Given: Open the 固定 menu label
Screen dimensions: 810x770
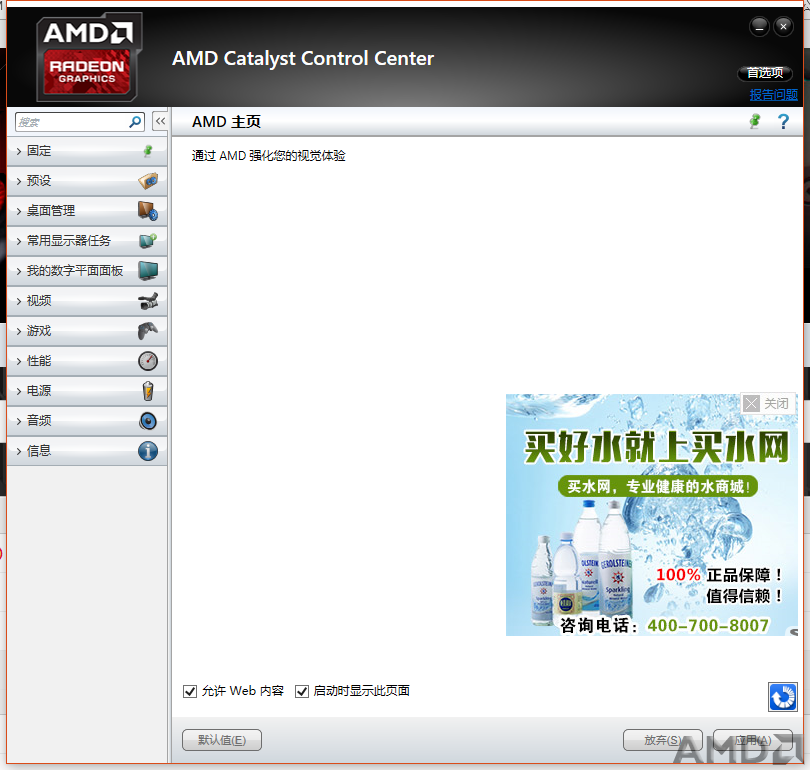Looking at the screenshot, I should point(39,151).
